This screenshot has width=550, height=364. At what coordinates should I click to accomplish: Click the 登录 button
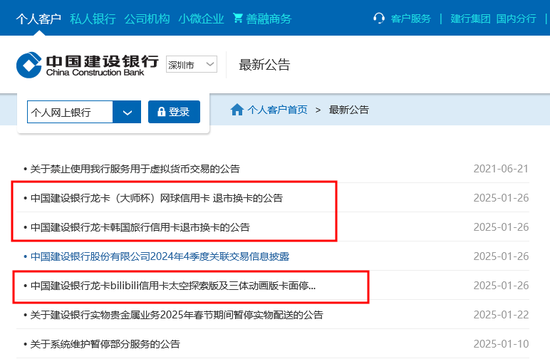click(174, 112)
